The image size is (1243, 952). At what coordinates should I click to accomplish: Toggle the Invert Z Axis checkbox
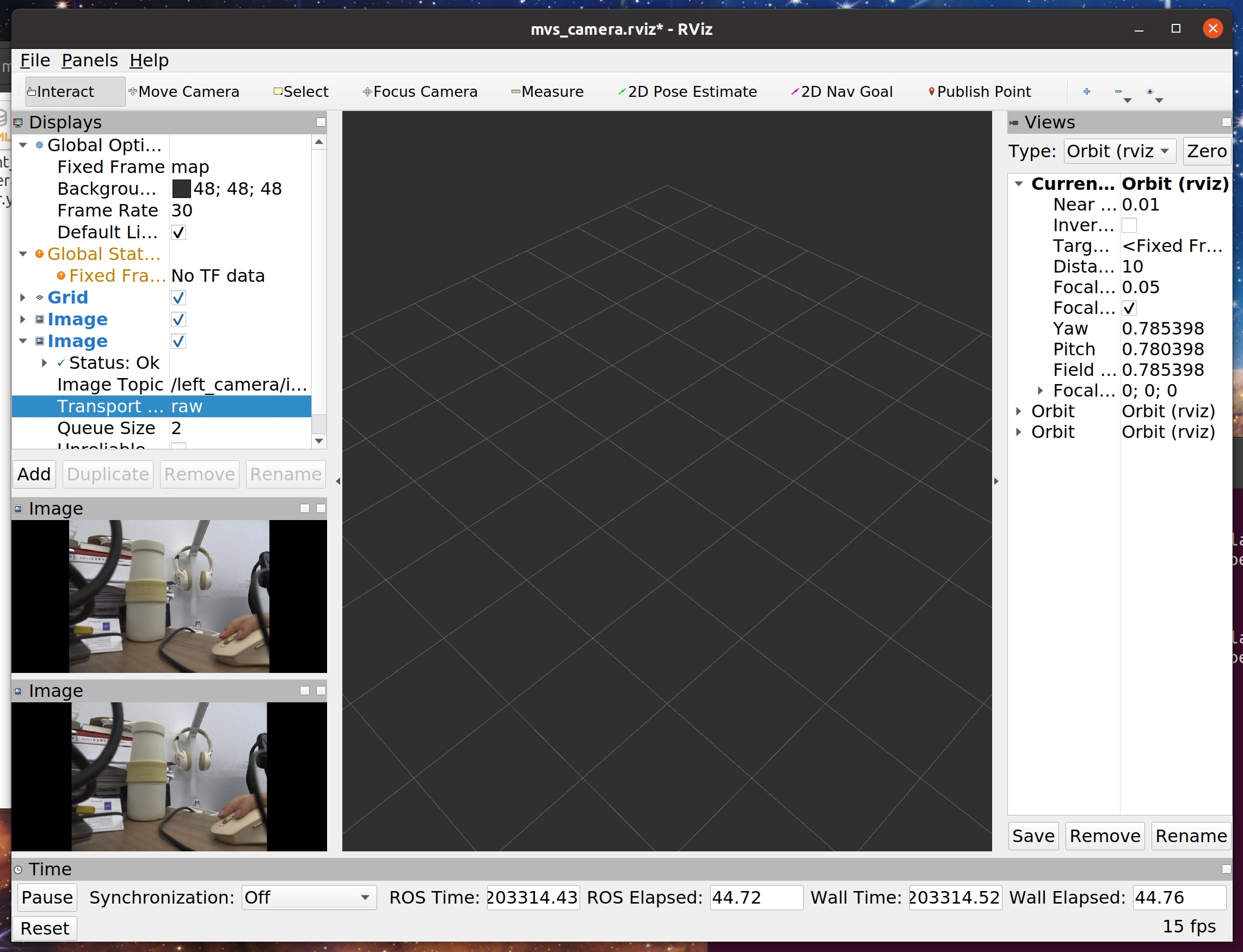point(1129,225)
